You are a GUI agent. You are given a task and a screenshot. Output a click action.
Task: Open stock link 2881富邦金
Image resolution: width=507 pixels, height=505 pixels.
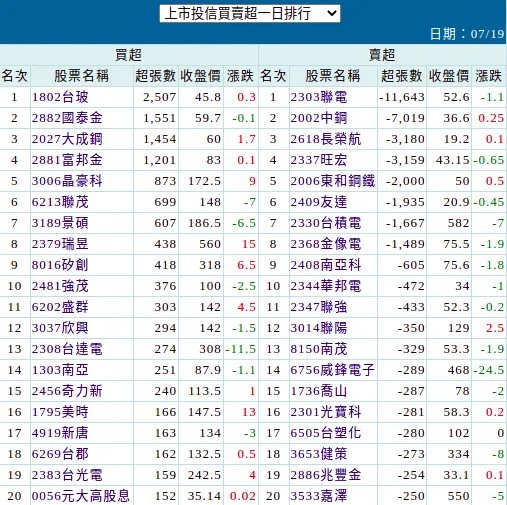click(67, 160)
